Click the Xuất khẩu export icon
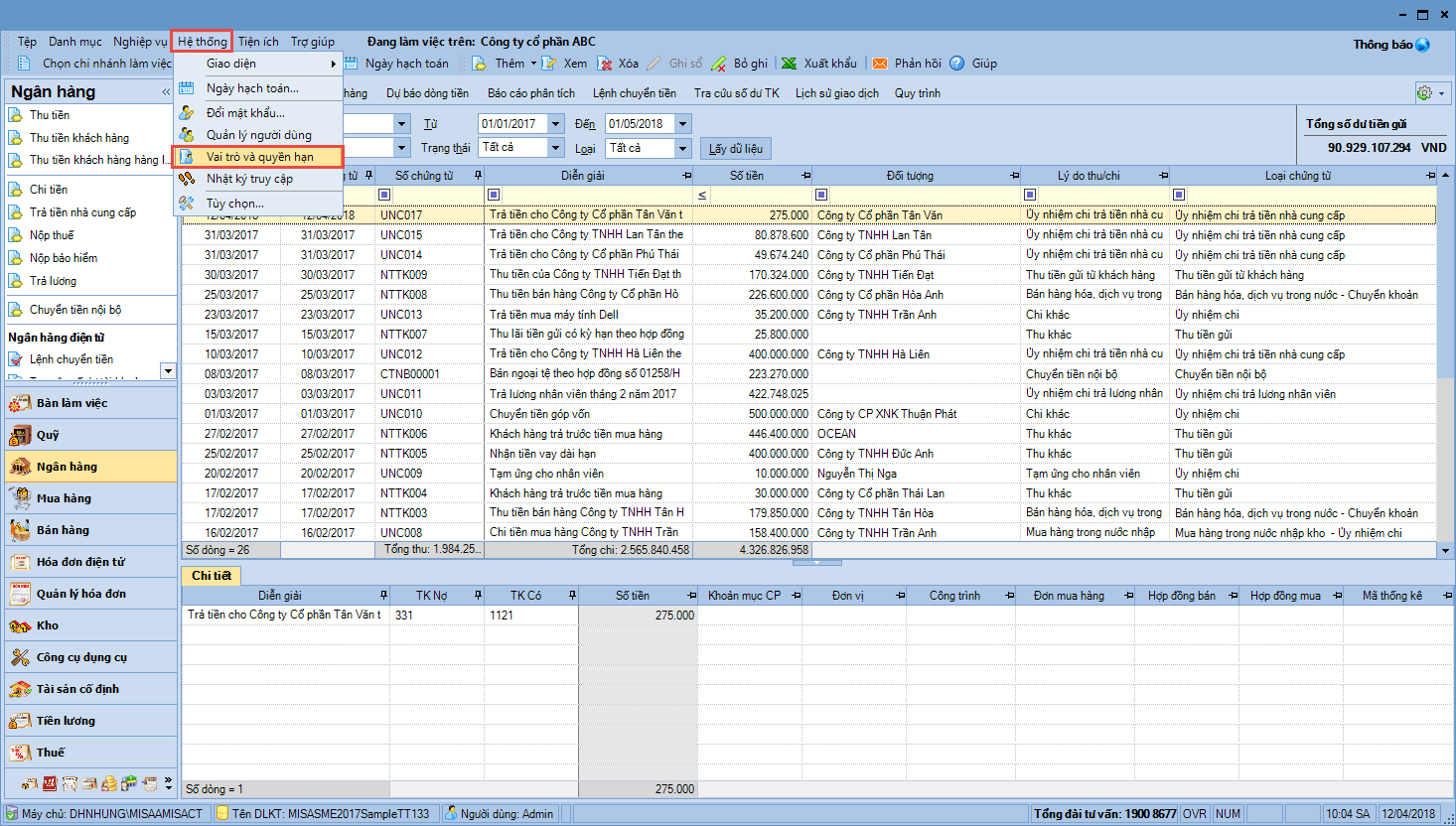 tap(790, 64)
